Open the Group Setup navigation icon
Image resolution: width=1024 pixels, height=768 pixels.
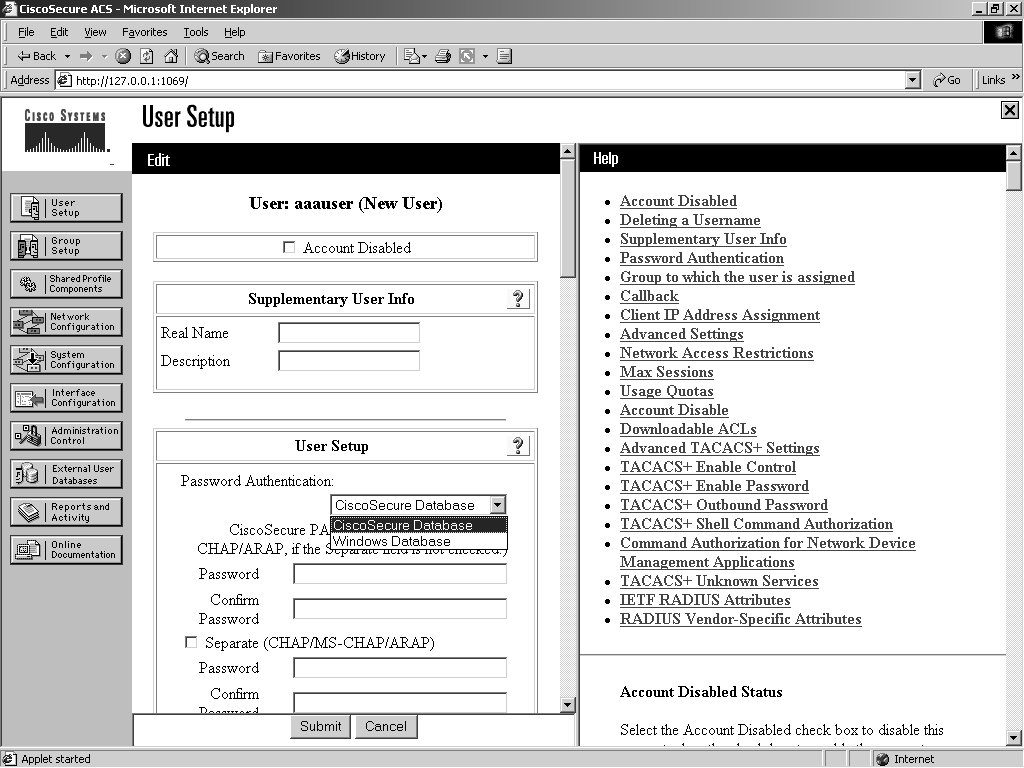tap(66, 246)
